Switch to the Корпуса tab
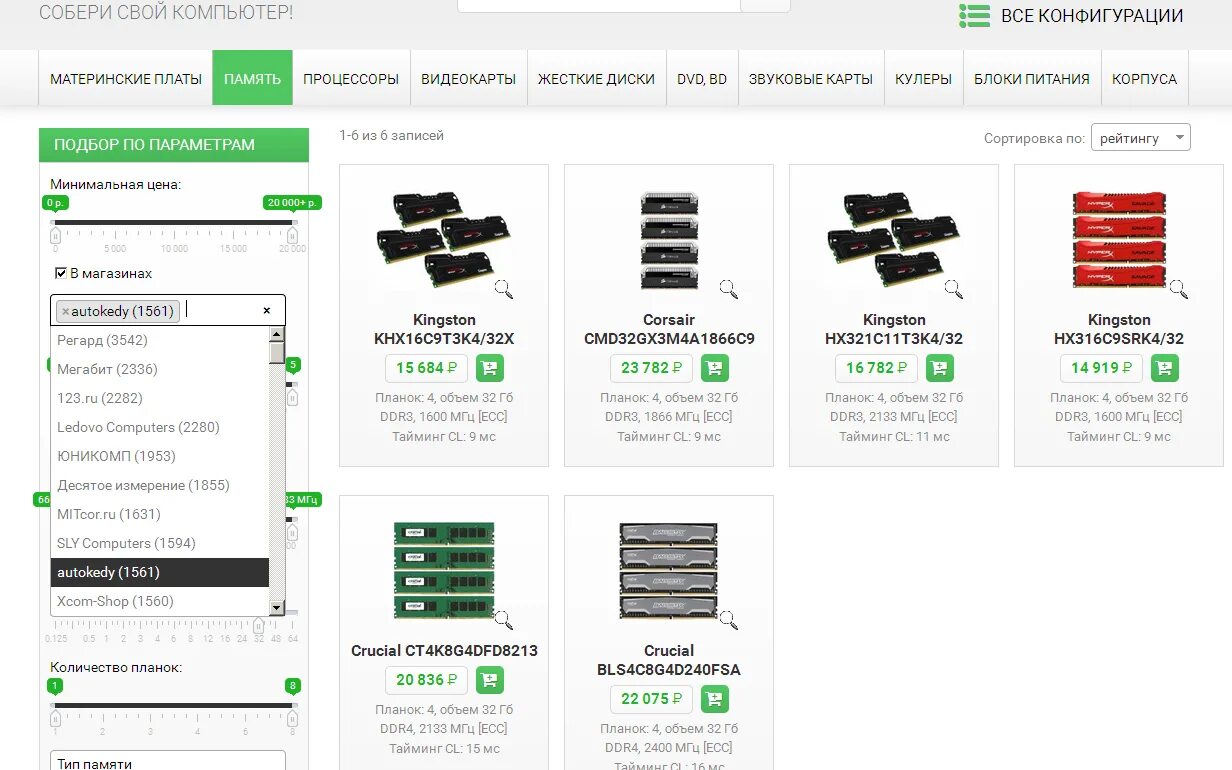 [x=1145, y=78]
